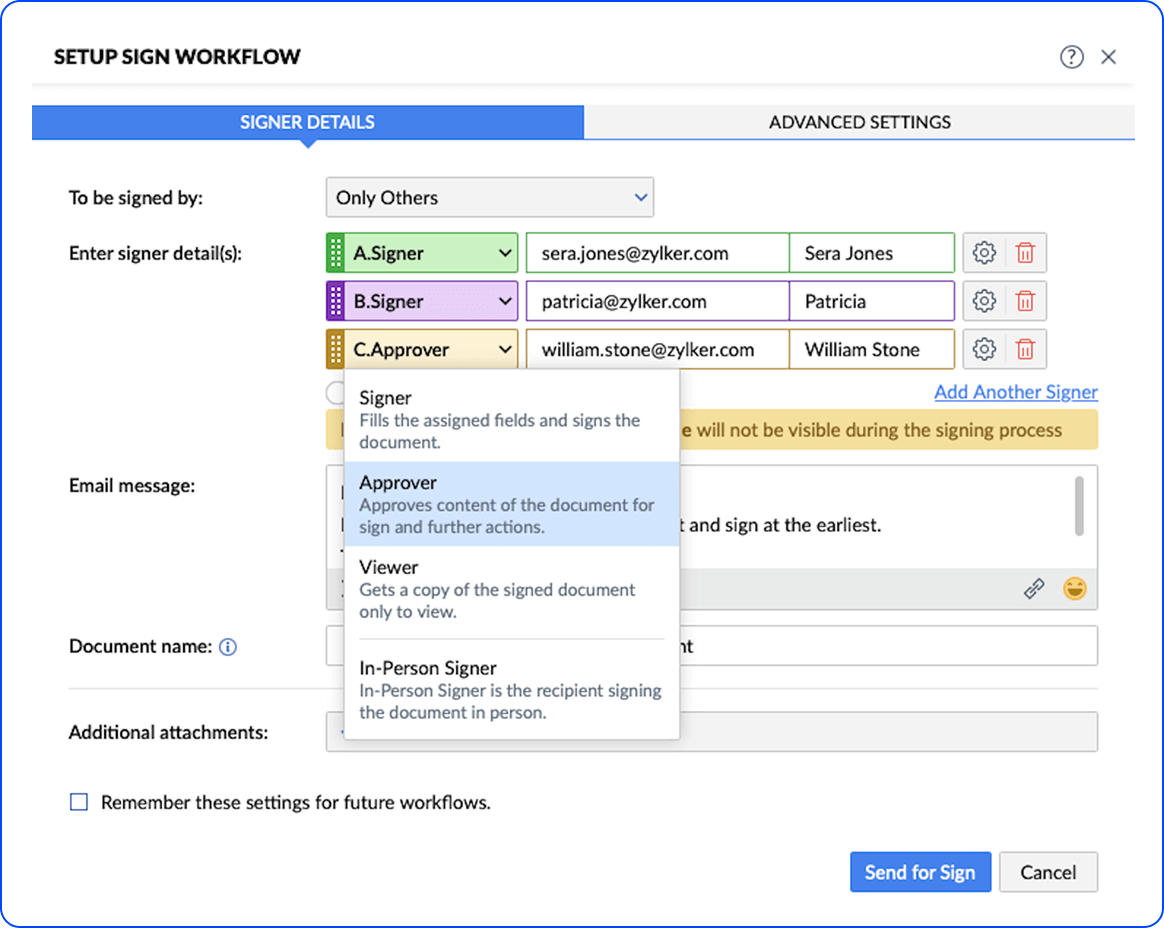The image size is (1164, 928).
Task: Select In-Person Signer from the role menu
Action: click(511, 688)
